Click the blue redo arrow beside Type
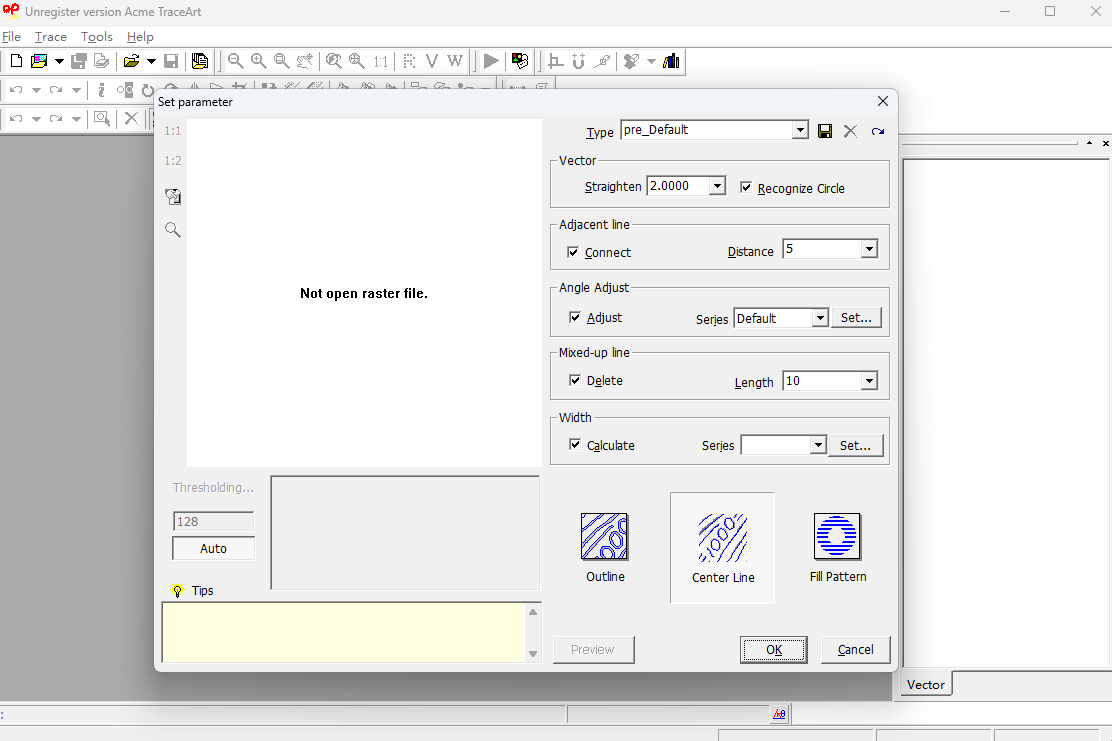Viewport: 1112px width, 741px height. [x=877, y=131]
